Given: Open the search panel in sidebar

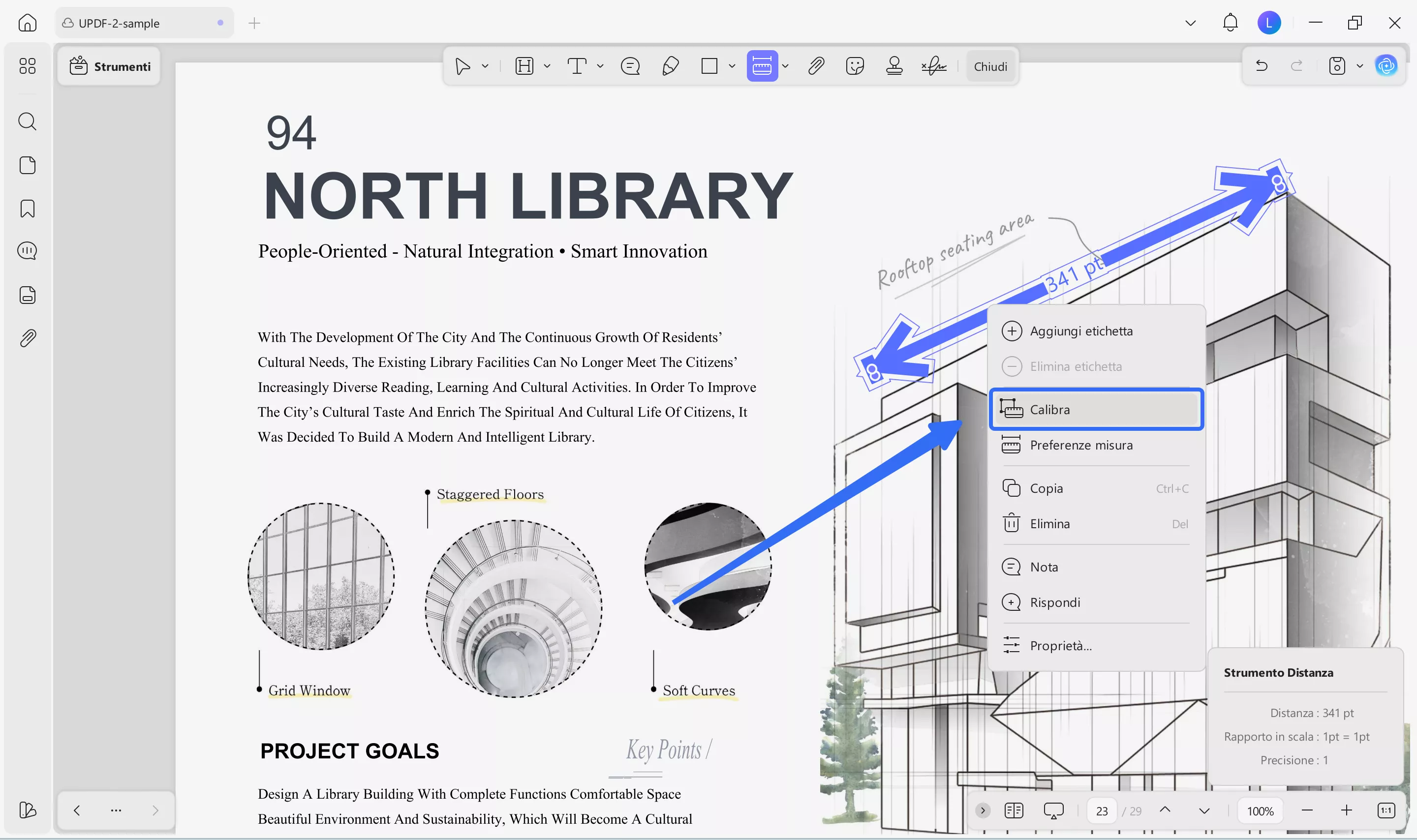Looking at the screenshot, I should [27, 121].
